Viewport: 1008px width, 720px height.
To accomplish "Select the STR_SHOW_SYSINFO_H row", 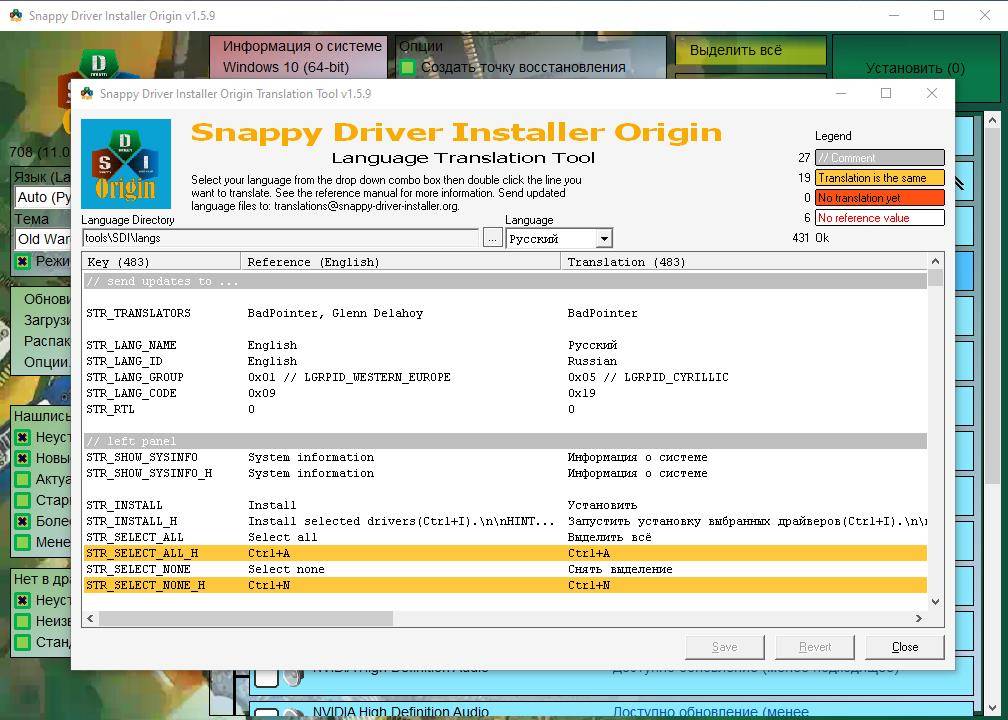I will (x=505, y=473).
